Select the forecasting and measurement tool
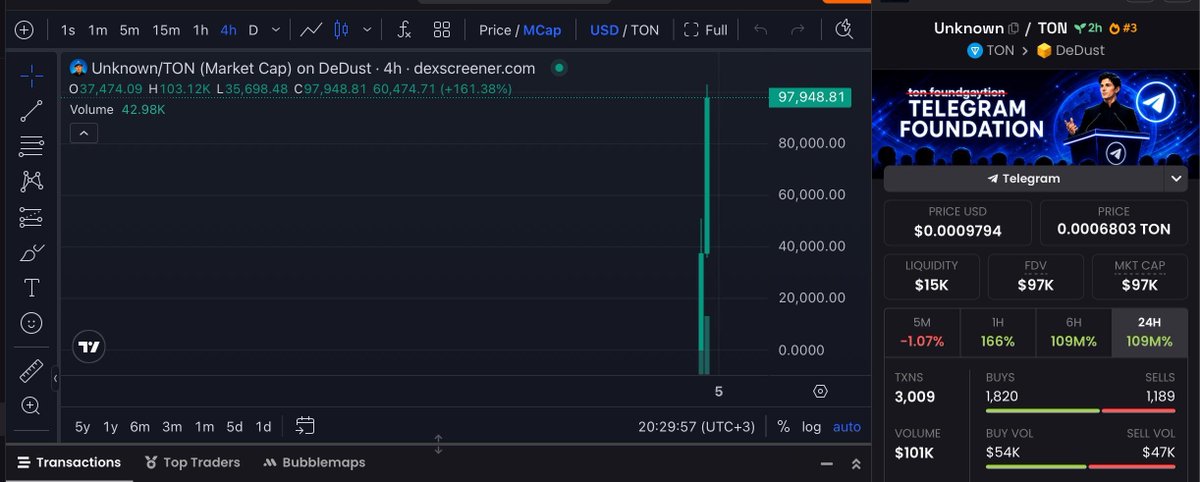Screen dimensions: 1200x482 (31, 217)
